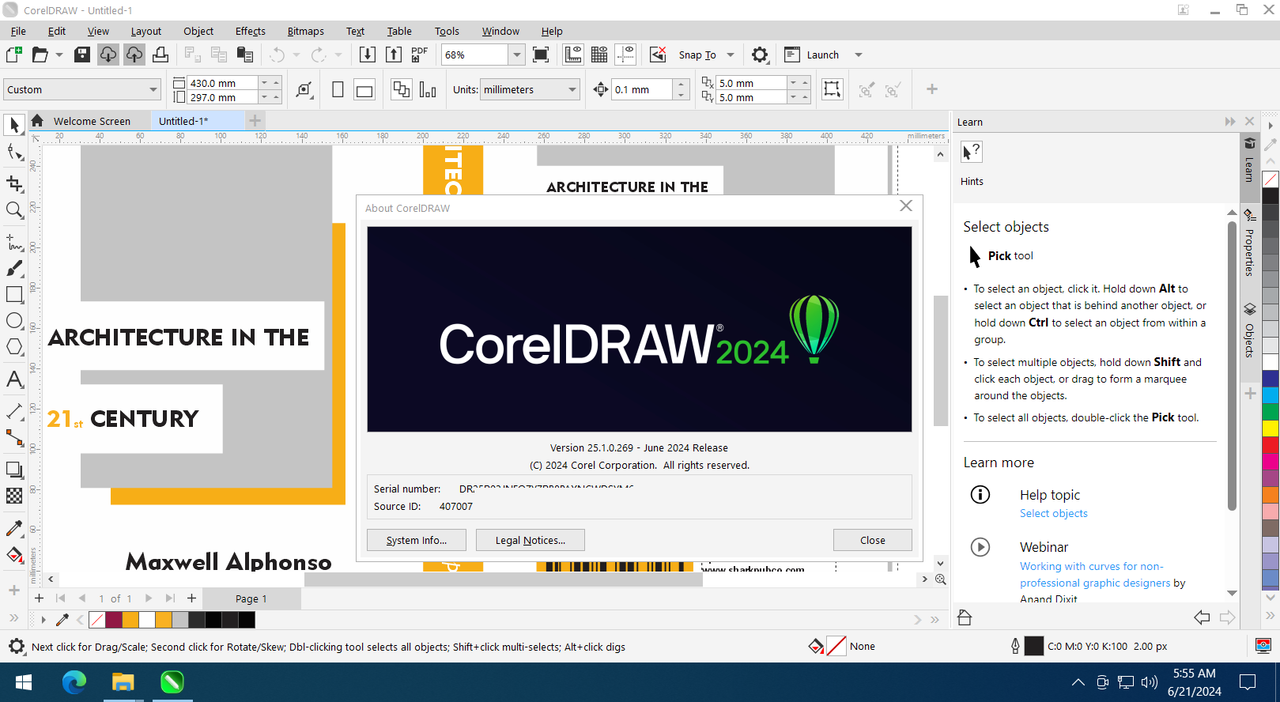Select the Text tool
Viewport: 1280px width, 702px height.
(14, 380)
